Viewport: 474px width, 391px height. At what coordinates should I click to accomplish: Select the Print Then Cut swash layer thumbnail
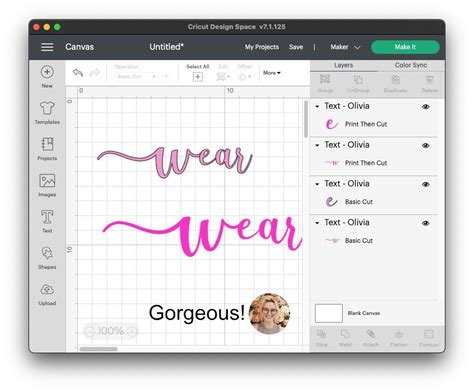[332, 163]
